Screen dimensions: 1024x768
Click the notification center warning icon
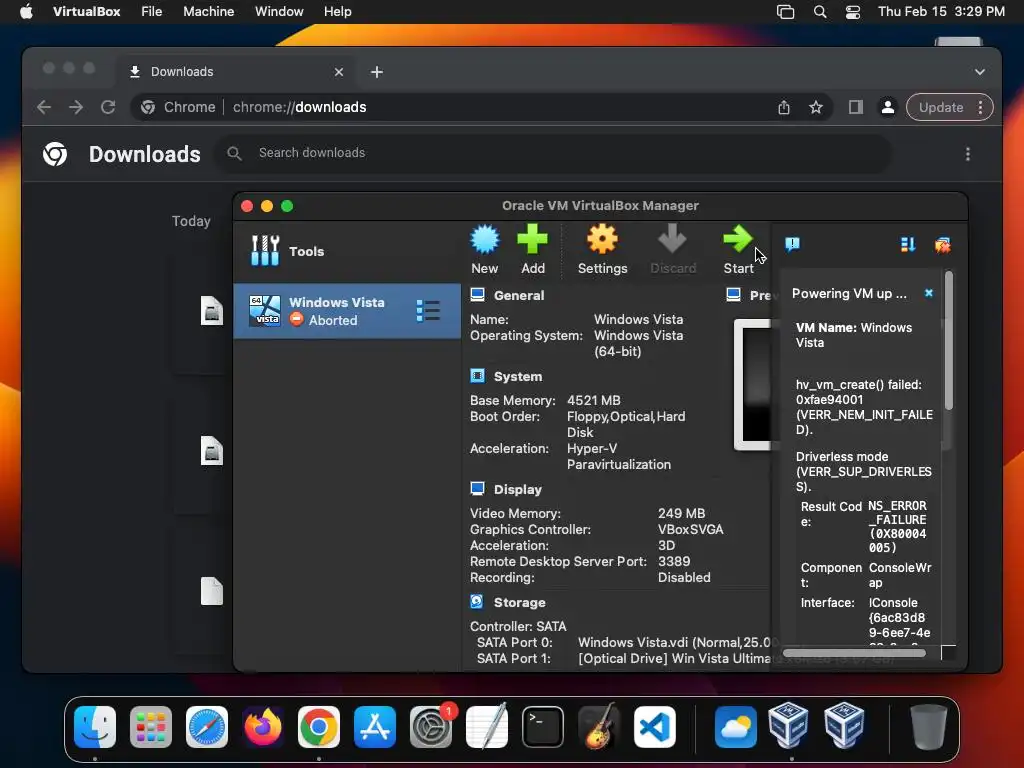[x=792, y=245]
